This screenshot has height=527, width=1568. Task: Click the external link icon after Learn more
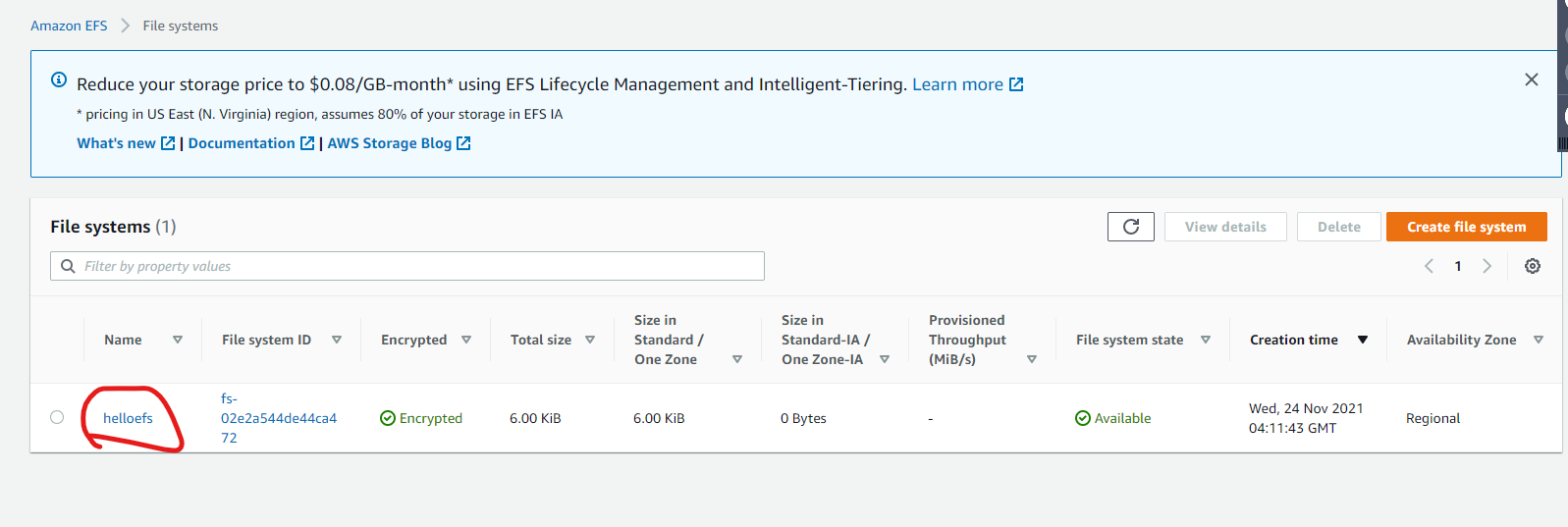pyautogui.click(x=1016, y=84)
